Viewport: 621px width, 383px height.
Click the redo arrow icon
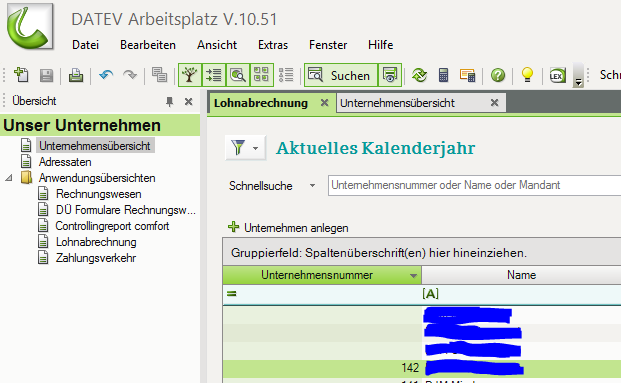pos(130,75)
